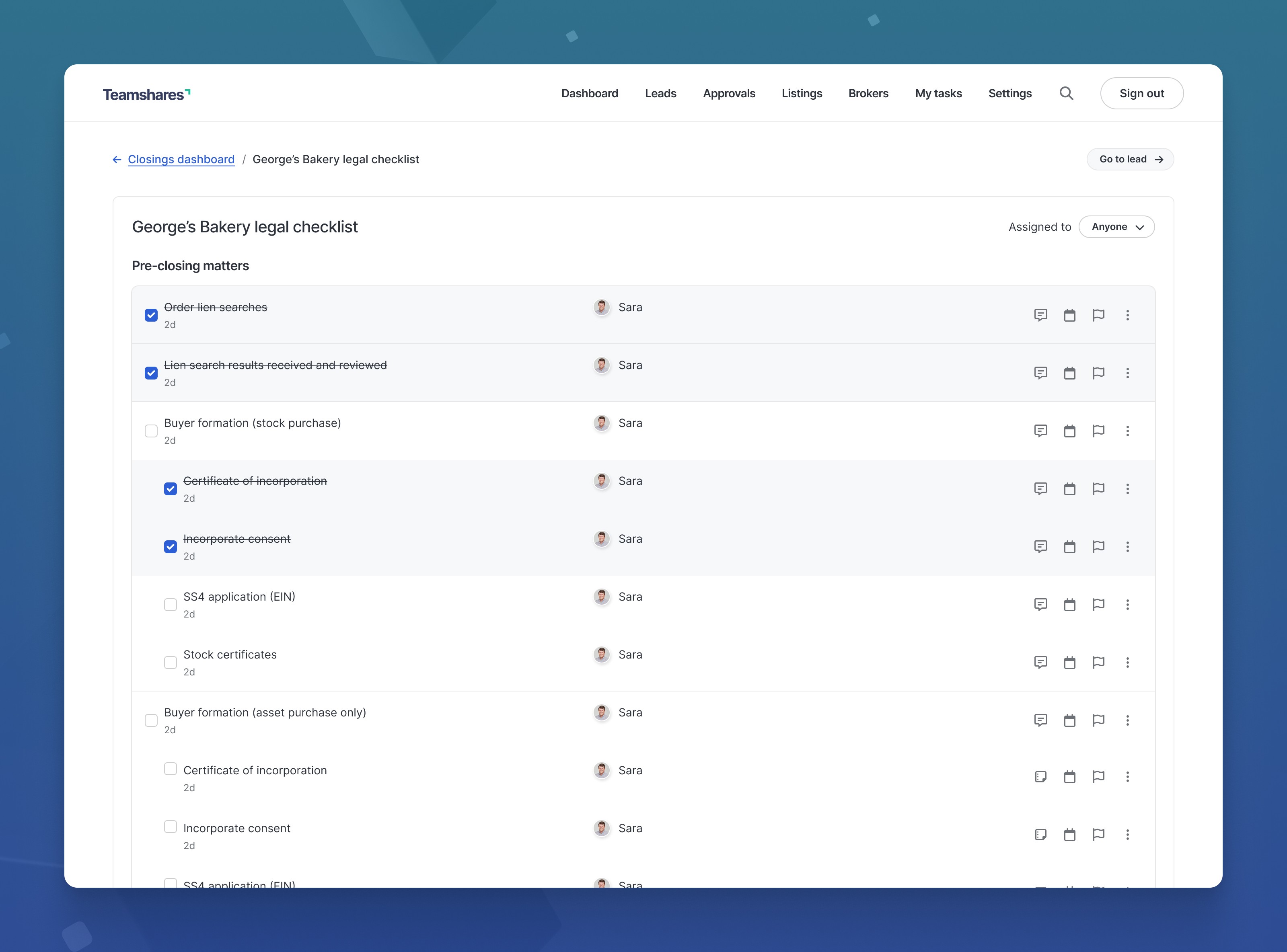Flag the SS4 application (EIN) task

(x=1098, y=605)
